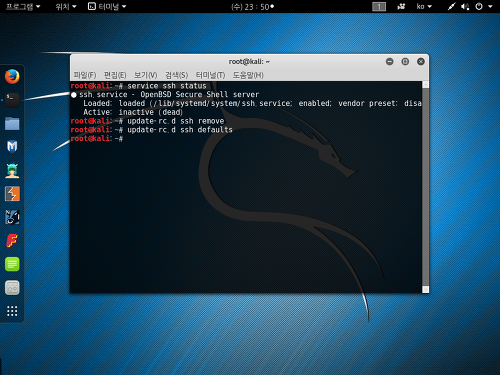This screenshot has width=500, height=375.
Task: Click the 'Active: inactive (dead)' line
Action: click(133, 112)
